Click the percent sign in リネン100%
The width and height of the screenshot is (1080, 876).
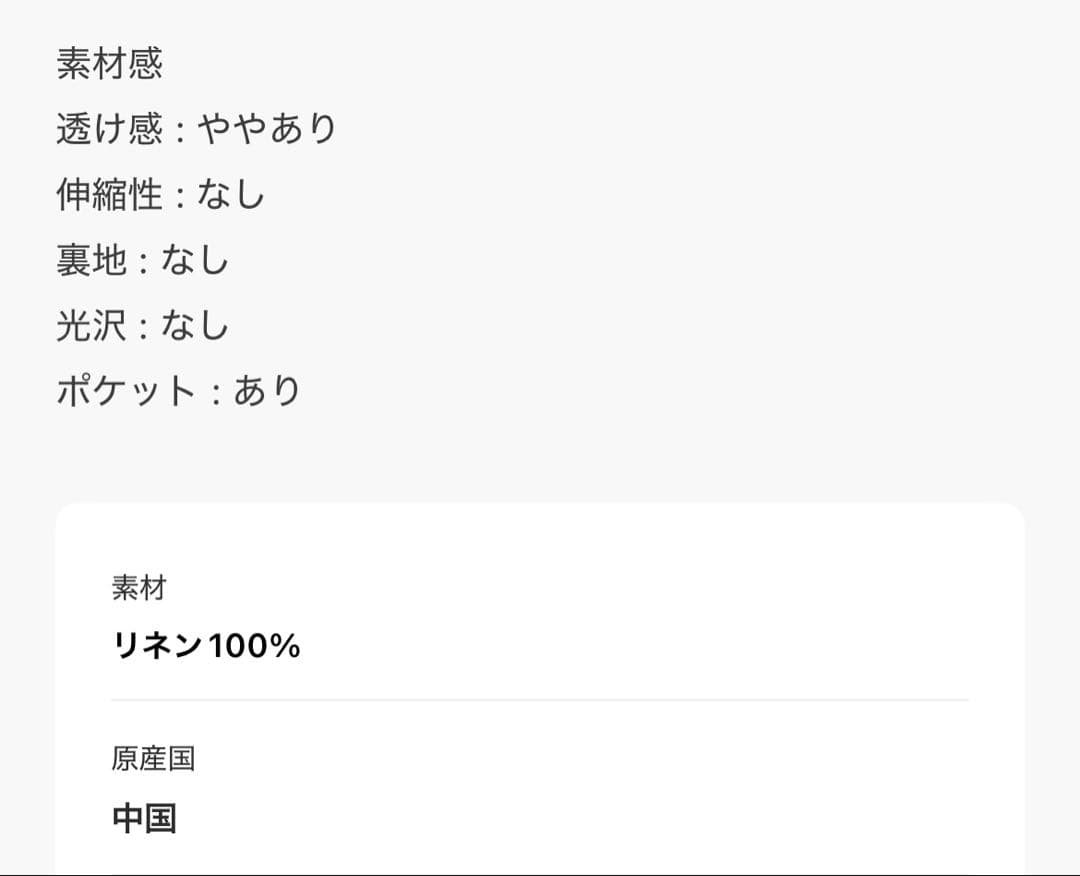click(x=286, y=646)
